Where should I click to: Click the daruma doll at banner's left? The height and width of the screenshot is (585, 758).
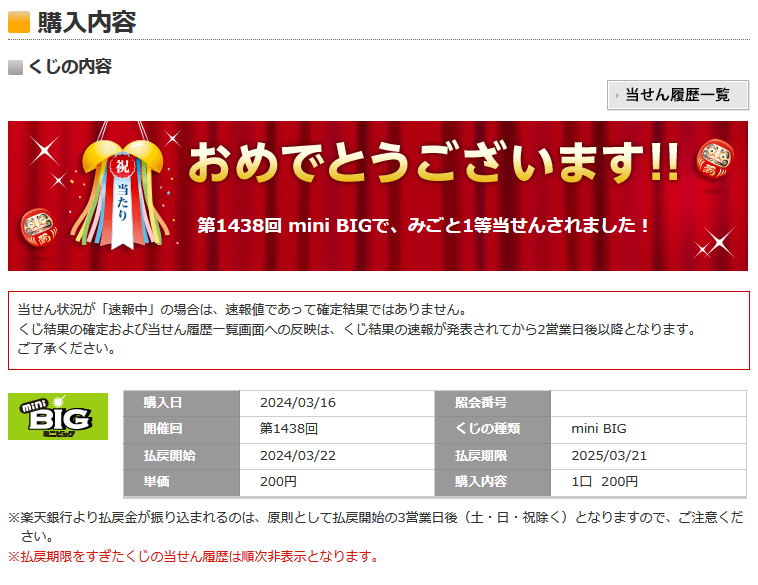(39, 227)
